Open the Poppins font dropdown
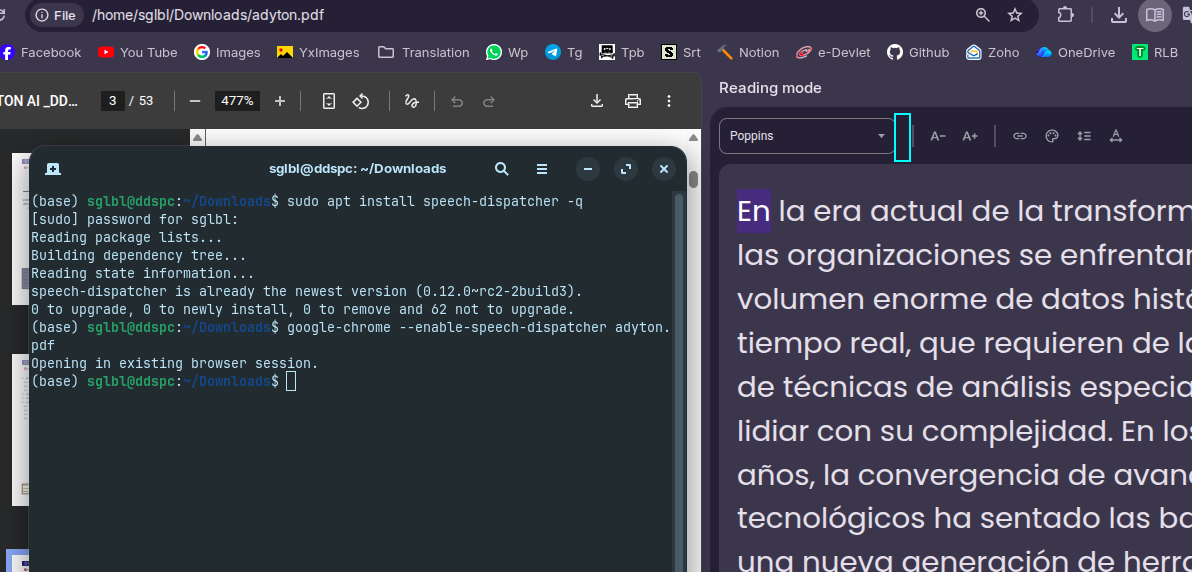The width and height of the screenshot is (1192, 572). click(807, 136)
